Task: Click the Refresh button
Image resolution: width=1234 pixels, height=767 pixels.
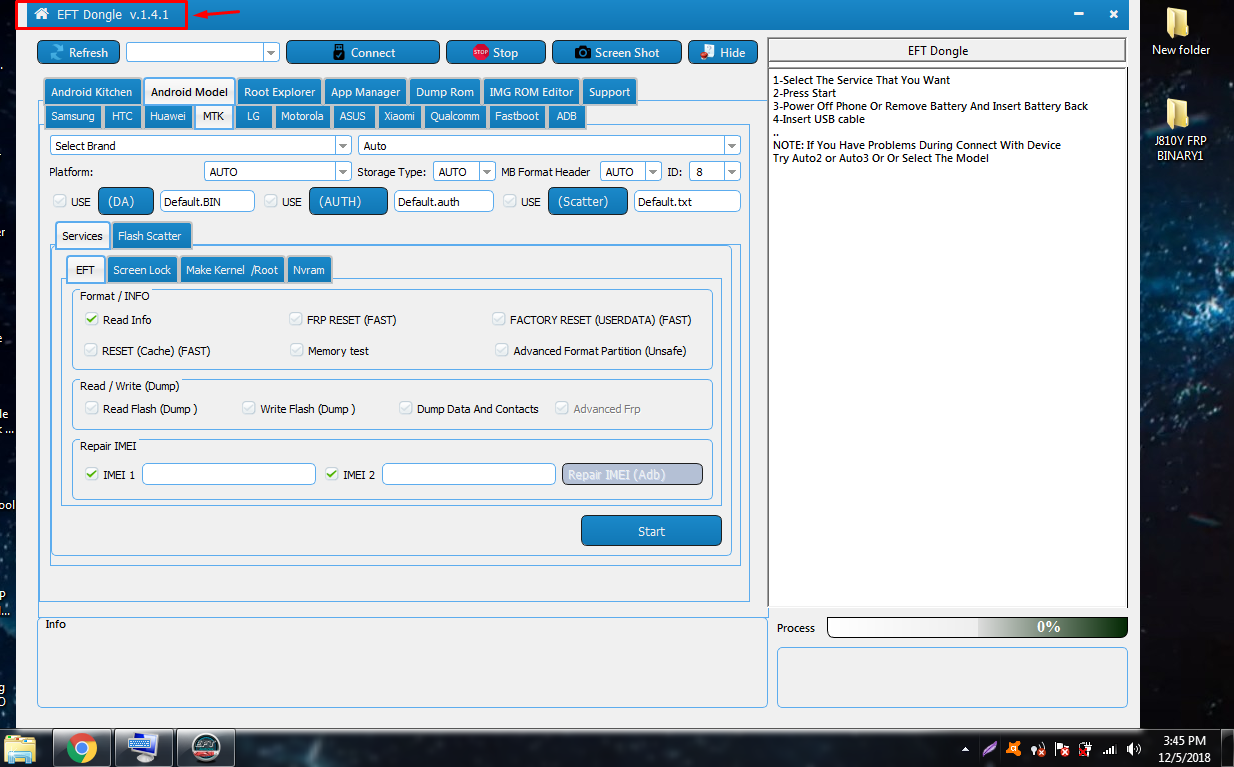Action: (78, 52)
